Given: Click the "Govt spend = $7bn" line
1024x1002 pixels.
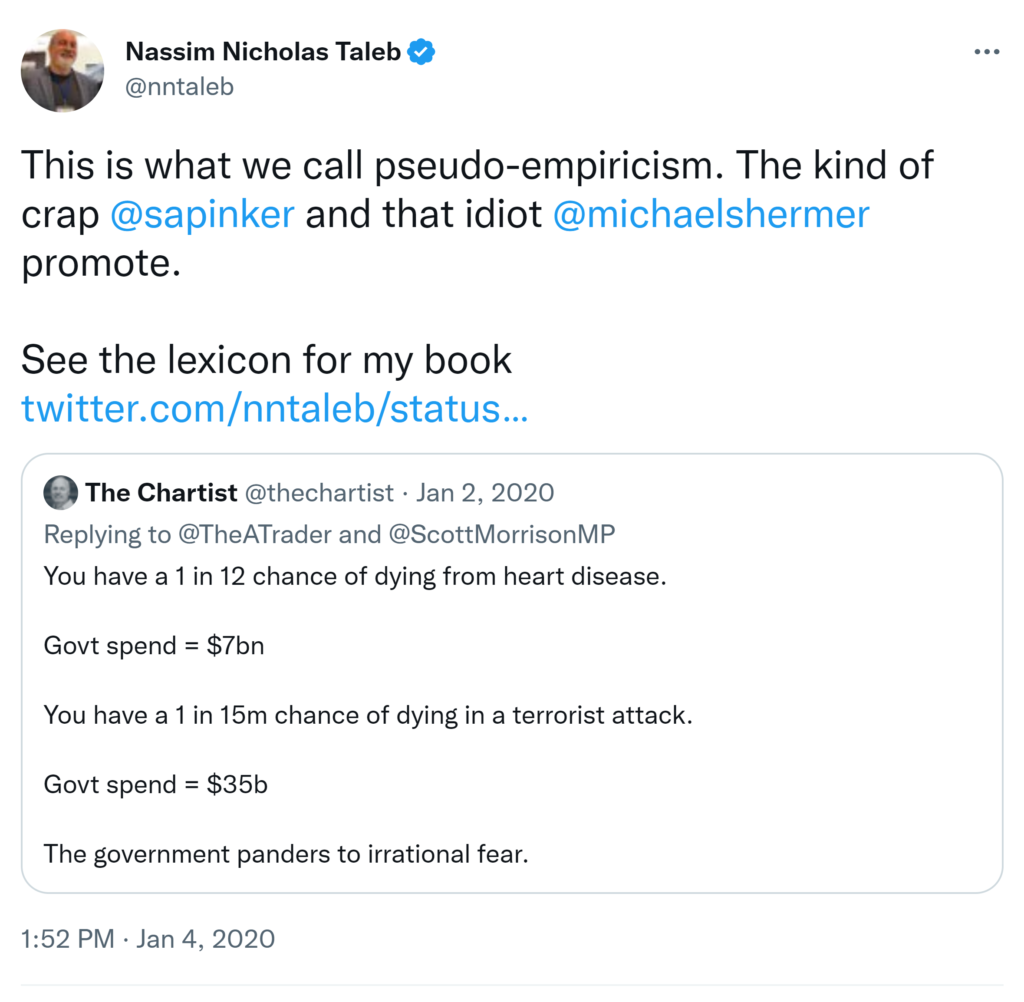Looking at the screenshot, I should (x=153, y=647).
